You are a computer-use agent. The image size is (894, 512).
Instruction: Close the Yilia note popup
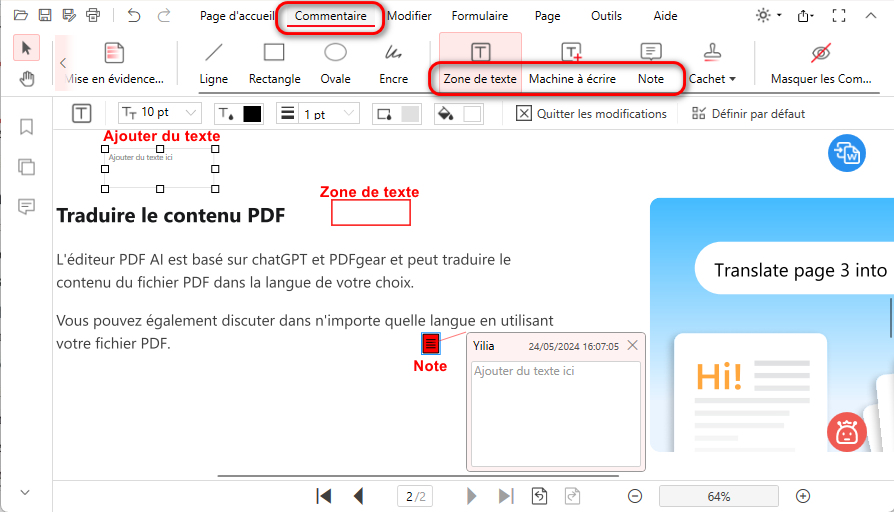pos(632,345)
